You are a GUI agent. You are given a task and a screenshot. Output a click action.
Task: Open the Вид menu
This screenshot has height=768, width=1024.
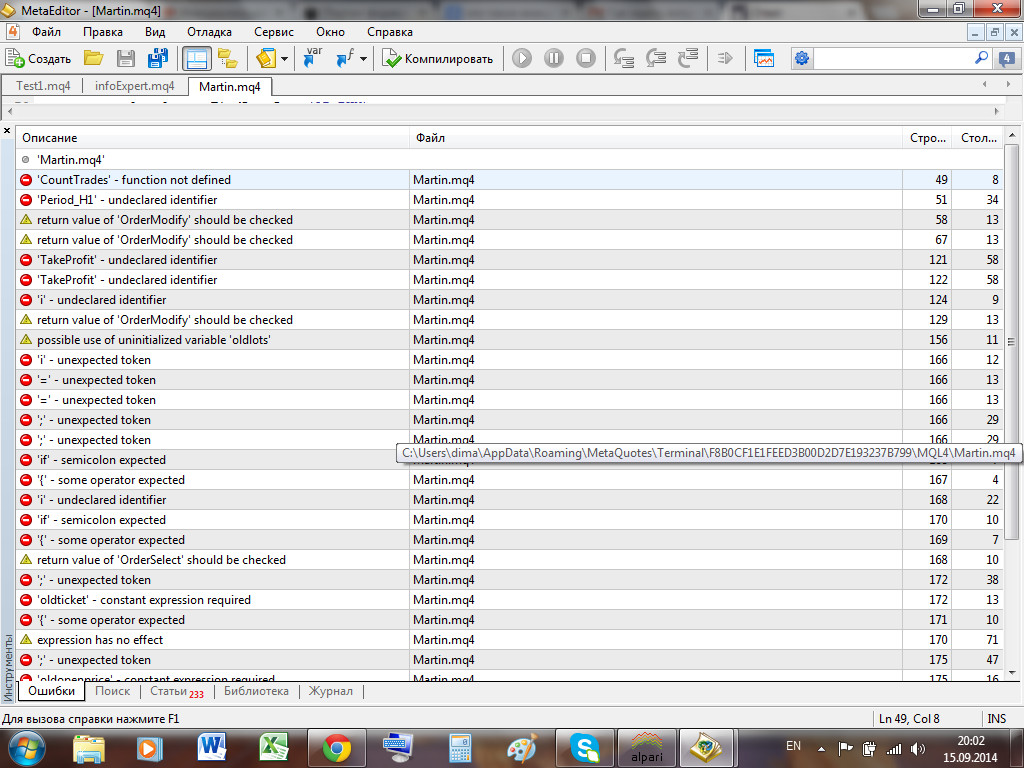155,32
